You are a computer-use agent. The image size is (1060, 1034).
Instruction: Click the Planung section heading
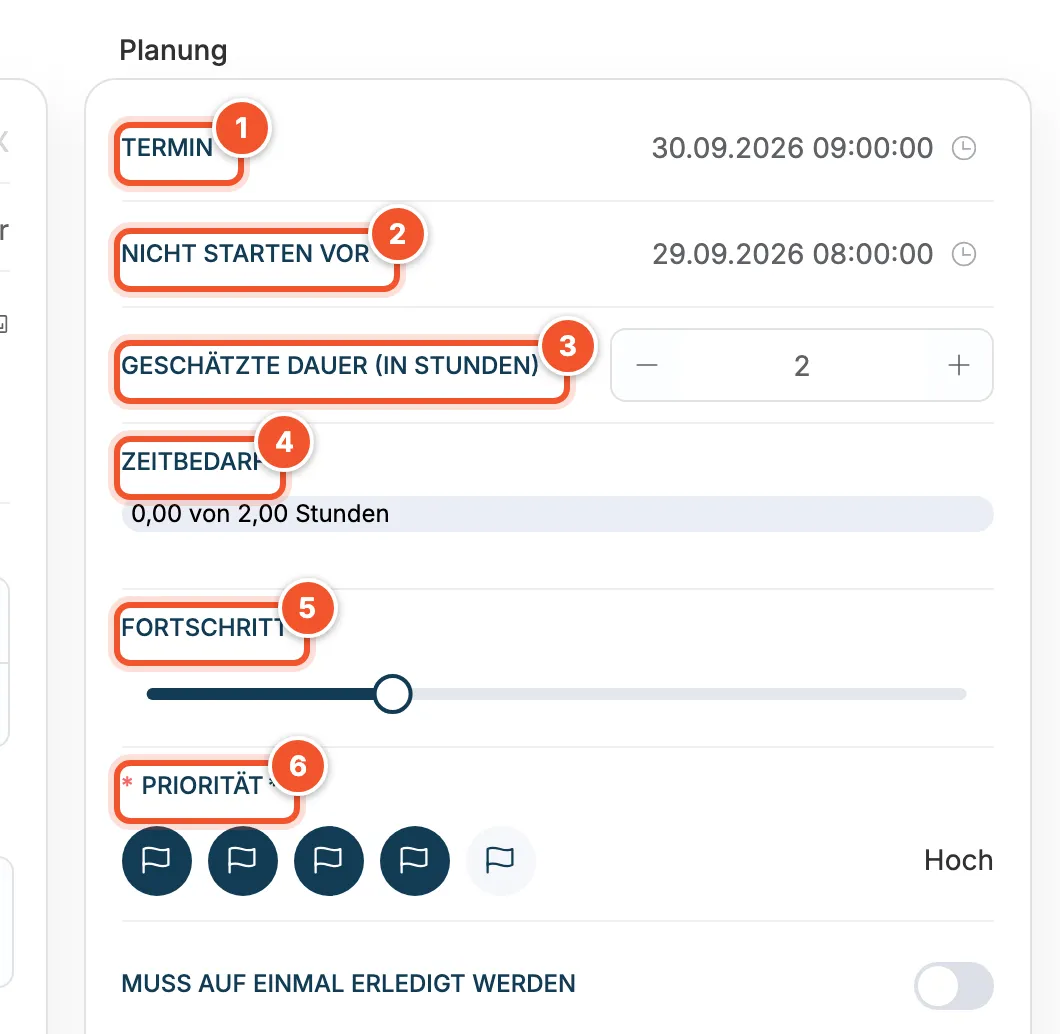click(x=173, y=50)
